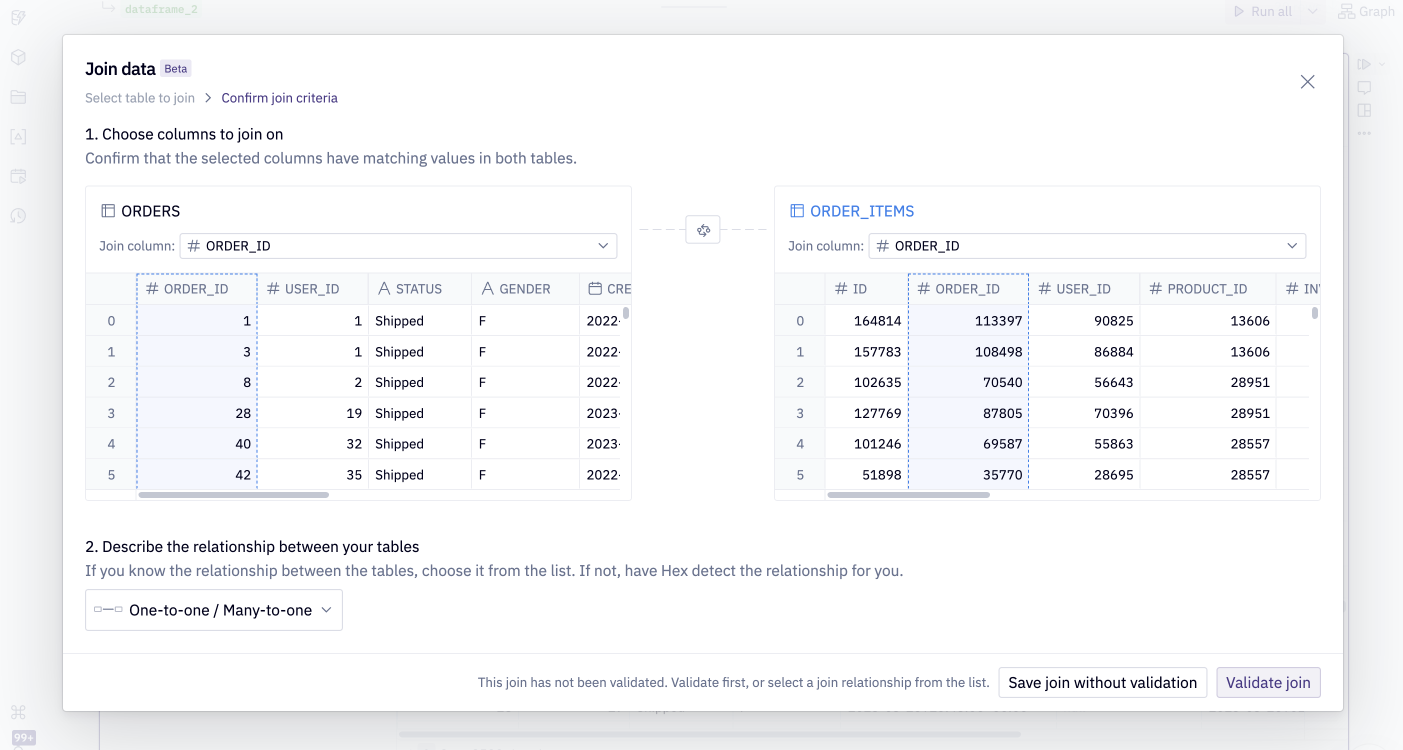
Task: Click the Confirm join criteria breadcrumb
Action: pos(279,97)
